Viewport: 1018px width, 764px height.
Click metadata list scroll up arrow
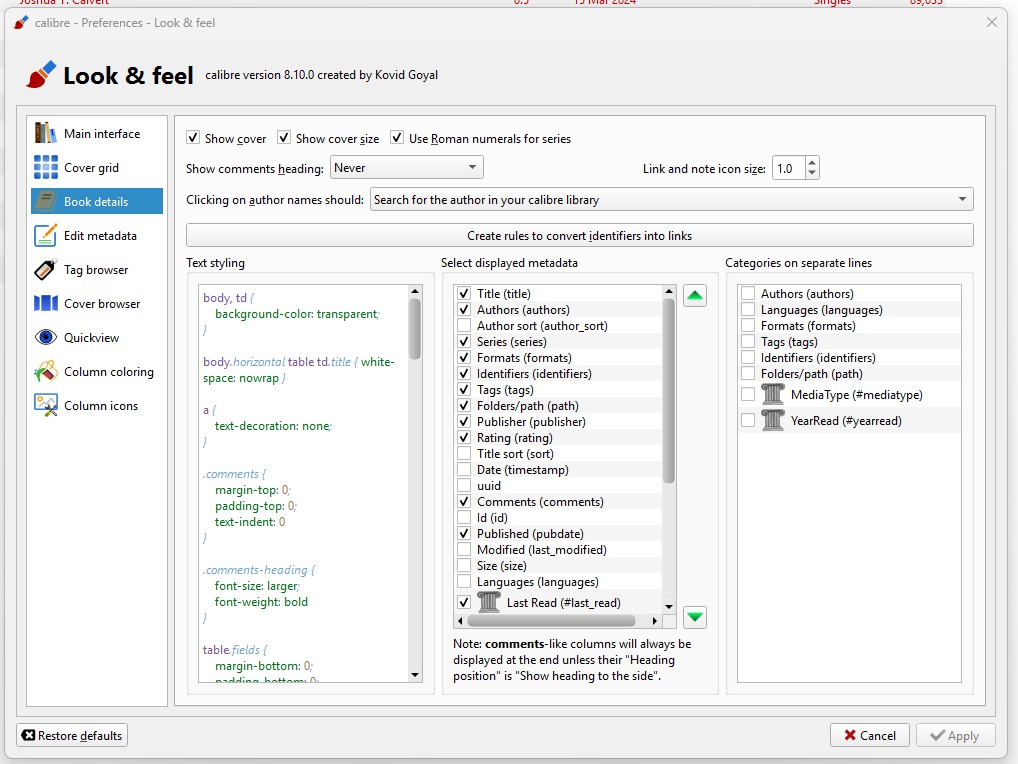coord(669,291)
